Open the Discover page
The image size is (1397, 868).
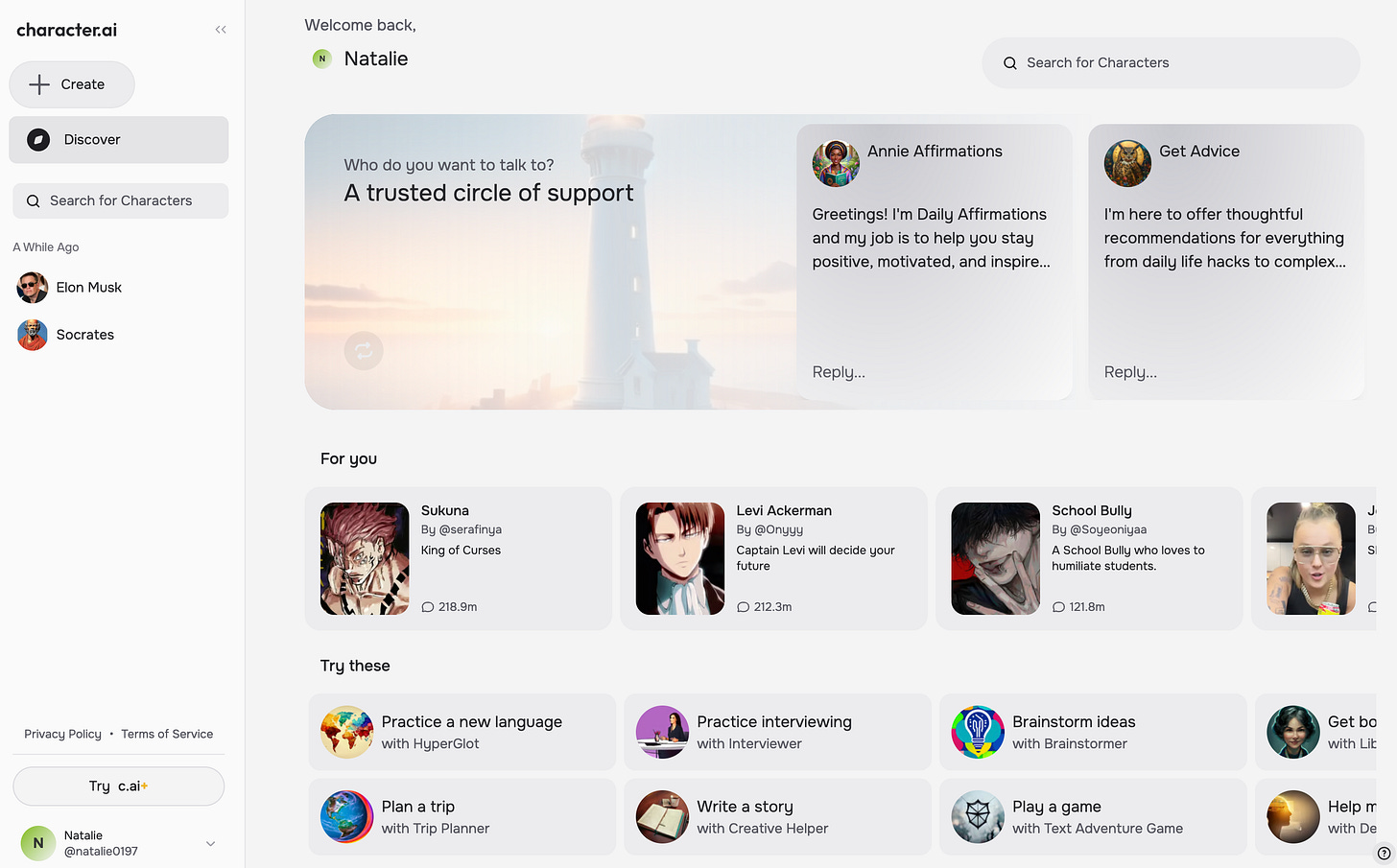119,140
